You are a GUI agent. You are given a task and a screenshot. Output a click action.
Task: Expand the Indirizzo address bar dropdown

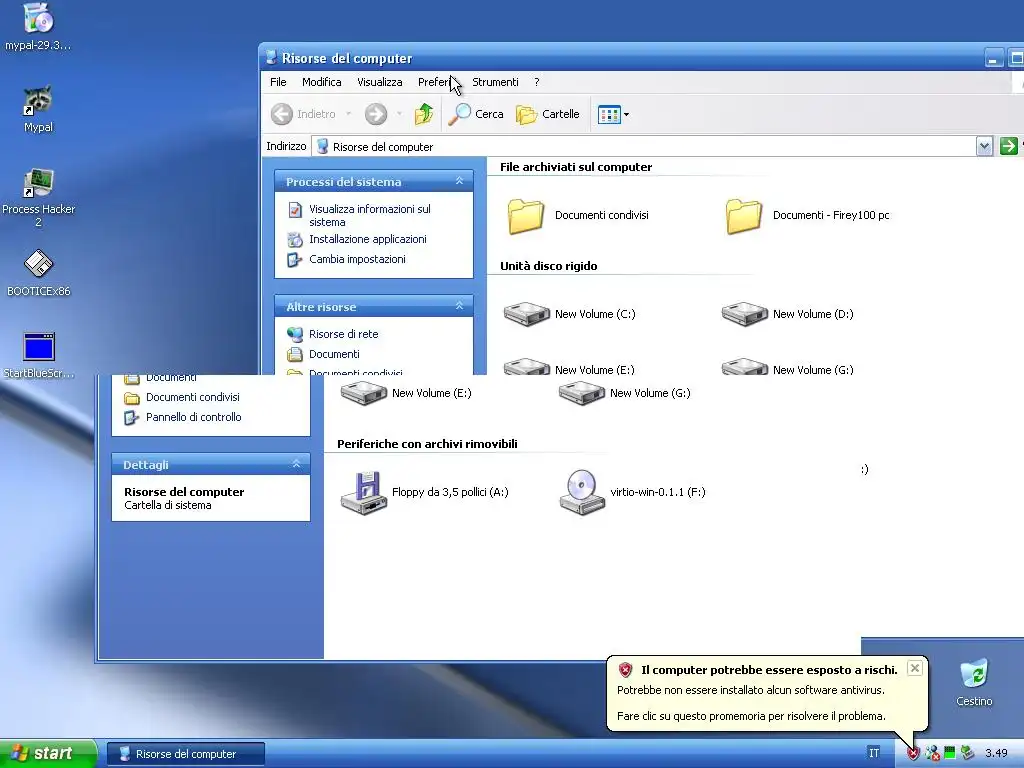(984, 146)
